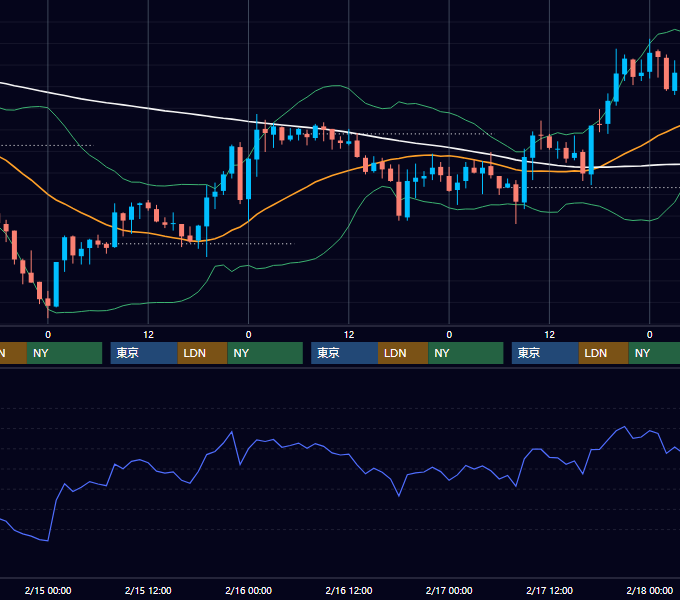Click the 2/16 00:00 date label
680x600 pixels.
pos(248,590)
